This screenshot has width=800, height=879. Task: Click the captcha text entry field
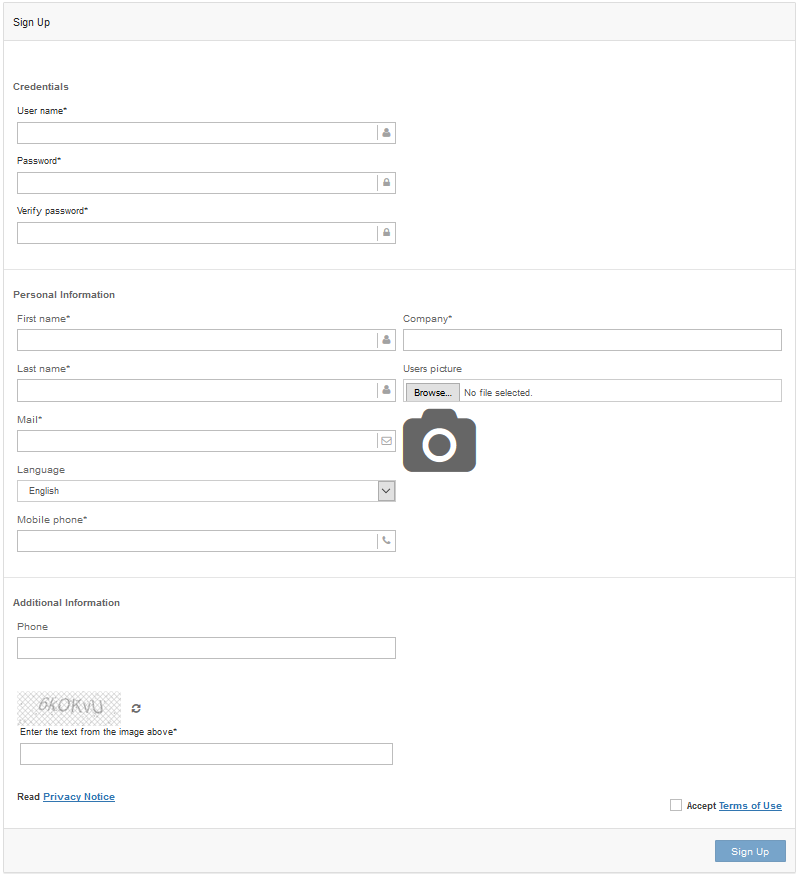pyautogui.click(x=206, y=754)
